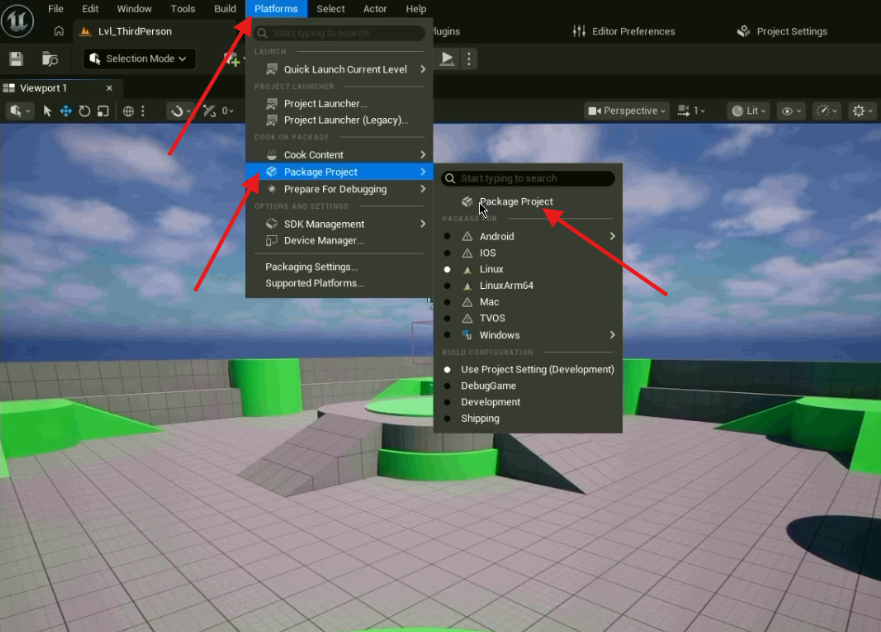The width and height of the screenshot is (881, 632).
Task: Select the viewport select-object arrow tool
Action: click(x=47, y=111)
